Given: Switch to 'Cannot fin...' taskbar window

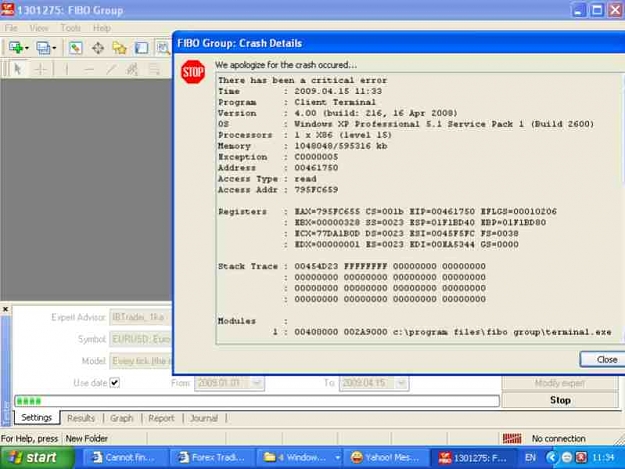Looking at the screenshot, I should pos(125,457).
